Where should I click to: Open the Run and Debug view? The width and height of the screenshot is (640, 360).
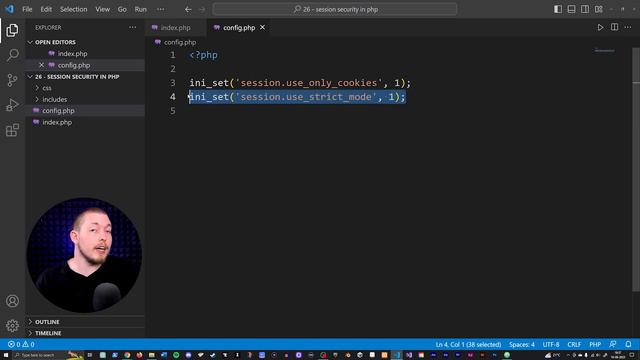[x=12, y=105]
